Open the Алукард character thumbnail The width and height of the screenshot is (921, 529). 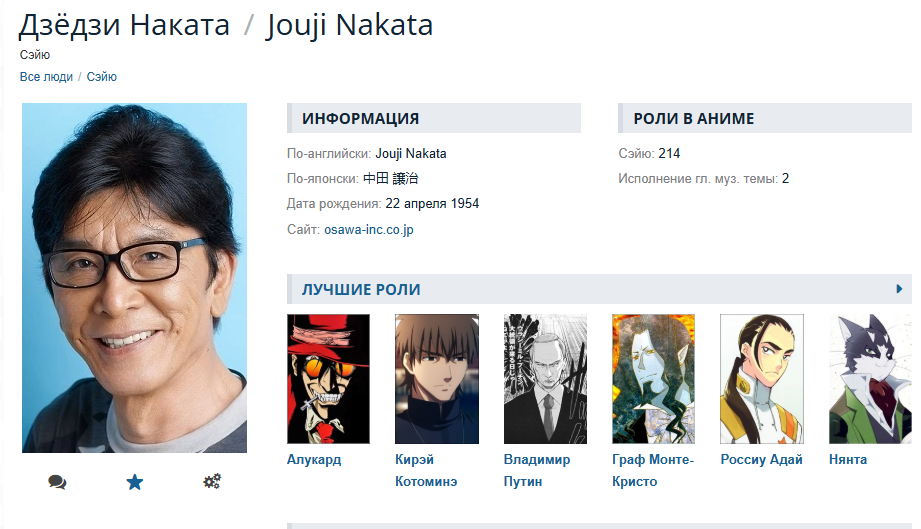[x=328, y=379]
